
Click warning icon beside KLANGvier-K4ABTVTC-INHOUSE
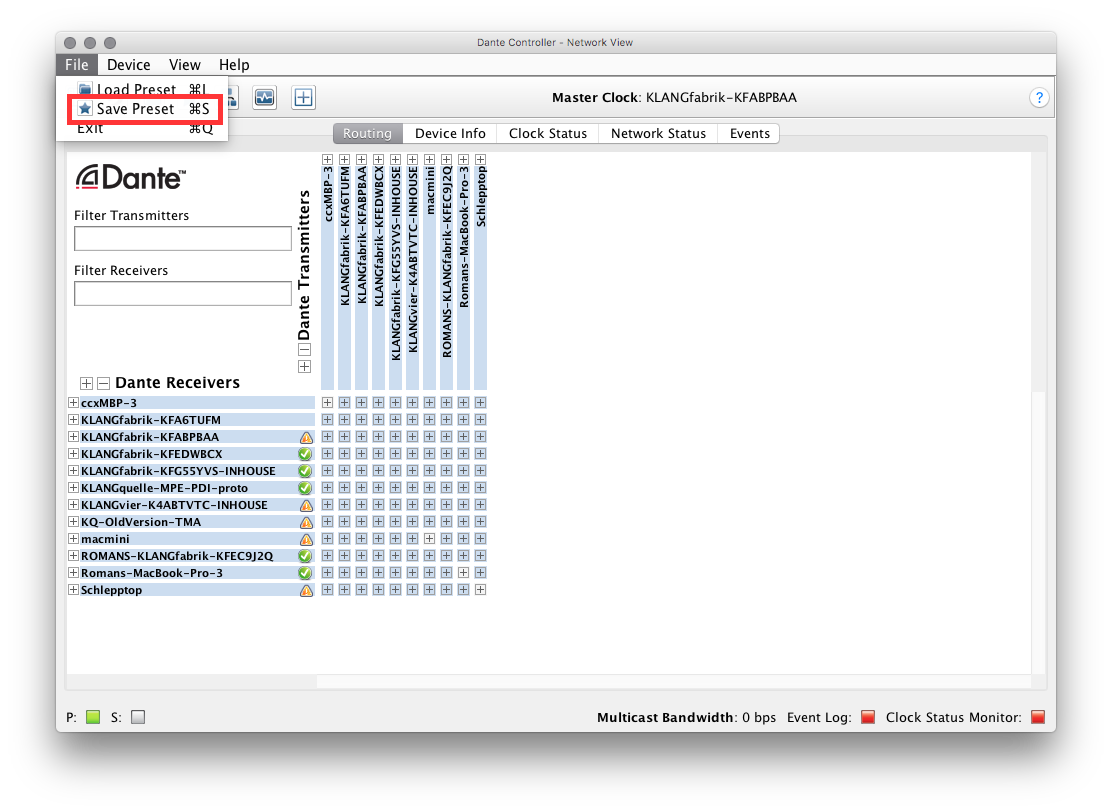[306, 506]
